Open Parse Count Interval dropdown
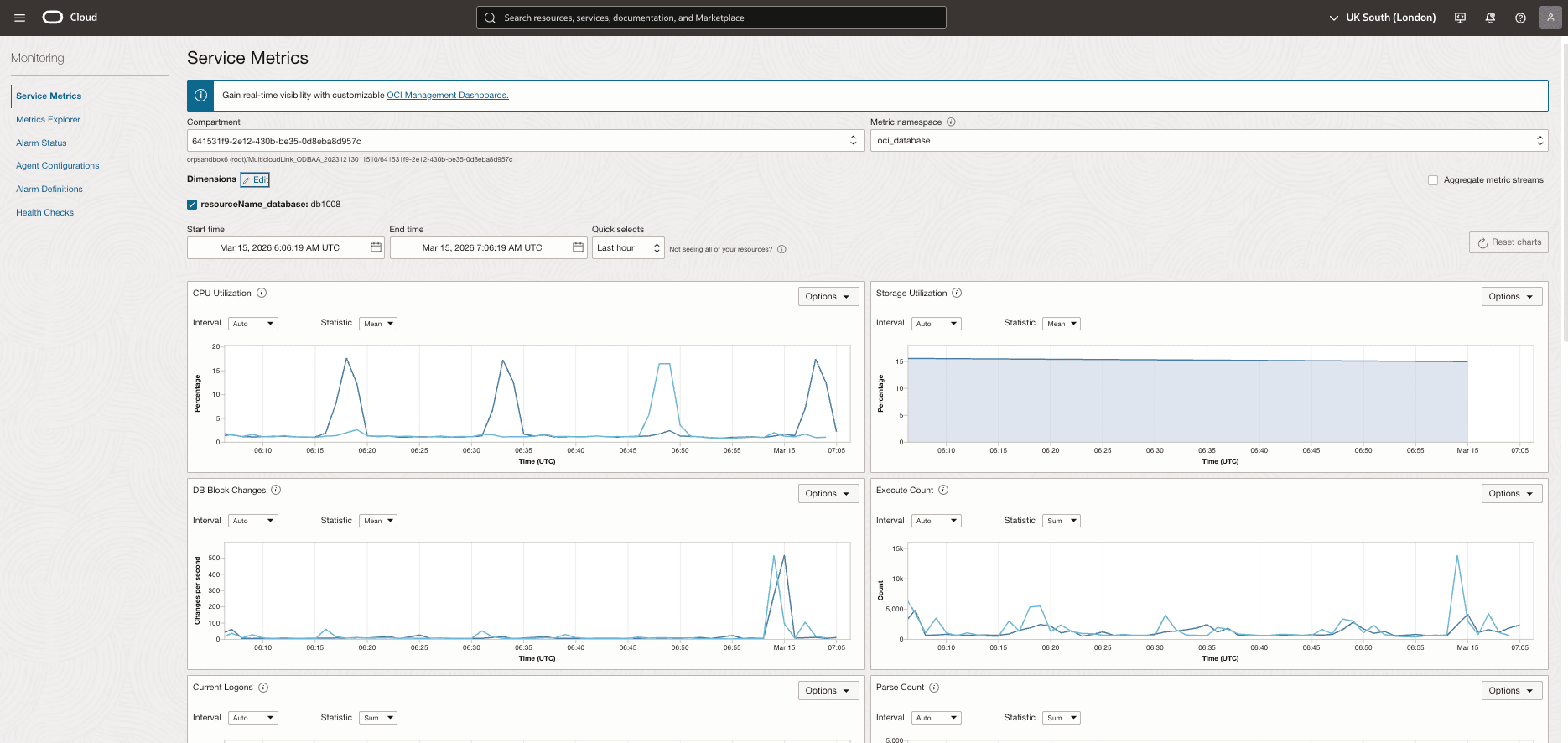This screenshot has height=743, width=1568. pos(936,718)
